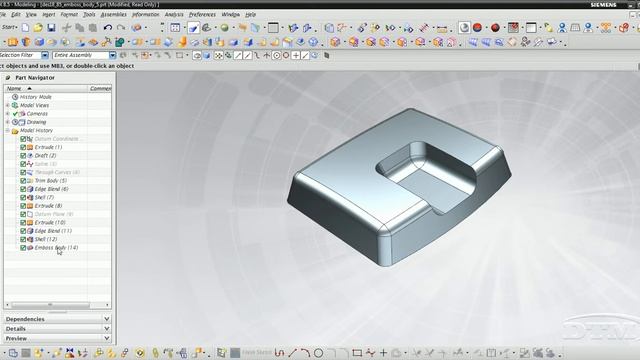Click the Open file folder icon

(x=38, y=28)
